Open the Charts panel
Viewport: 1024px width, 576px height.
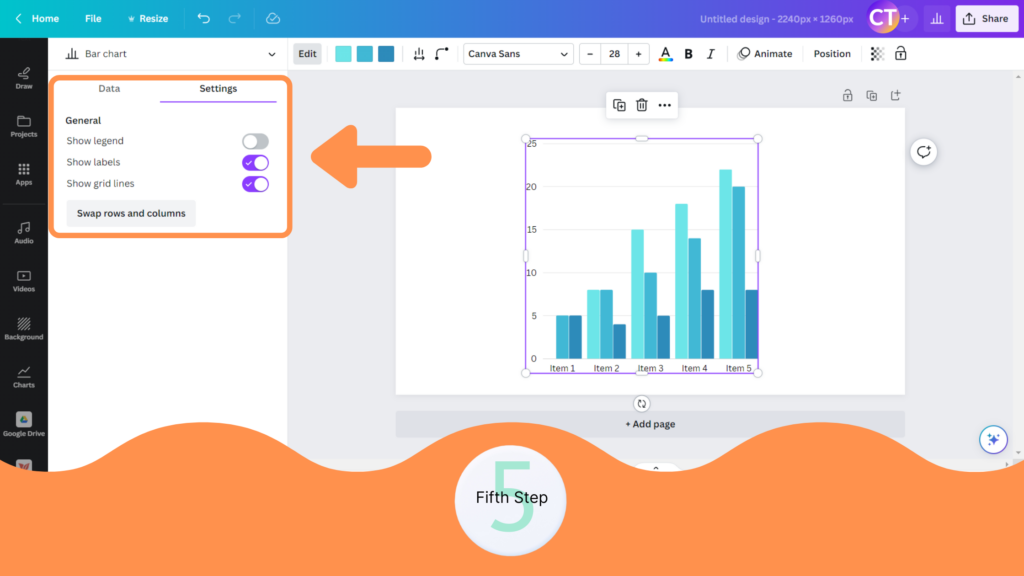pyautogui.click(x=24, y=377)
